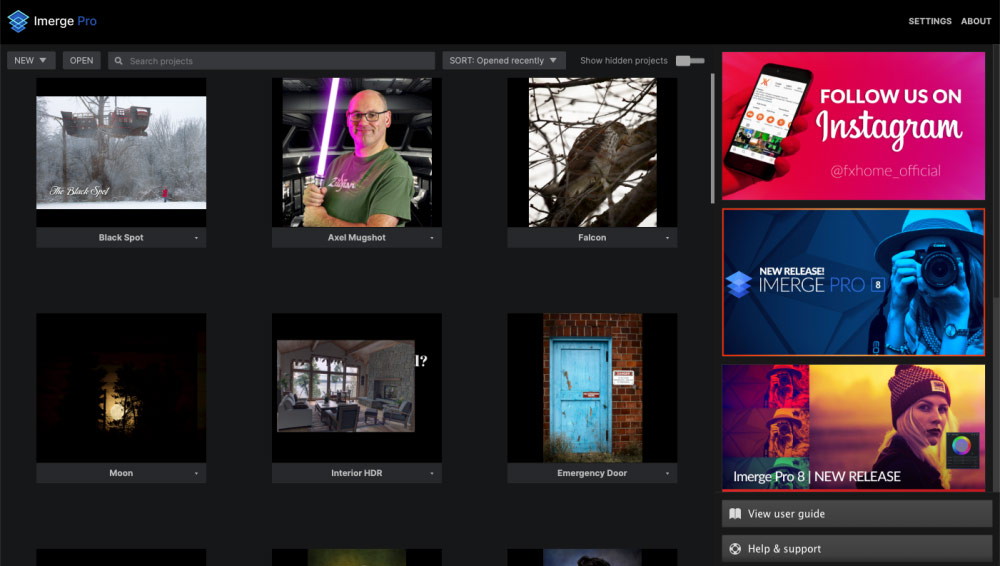The image size is (1000, 566).
Task: Click the Imerge Pro logo icon
Action: 18,21
